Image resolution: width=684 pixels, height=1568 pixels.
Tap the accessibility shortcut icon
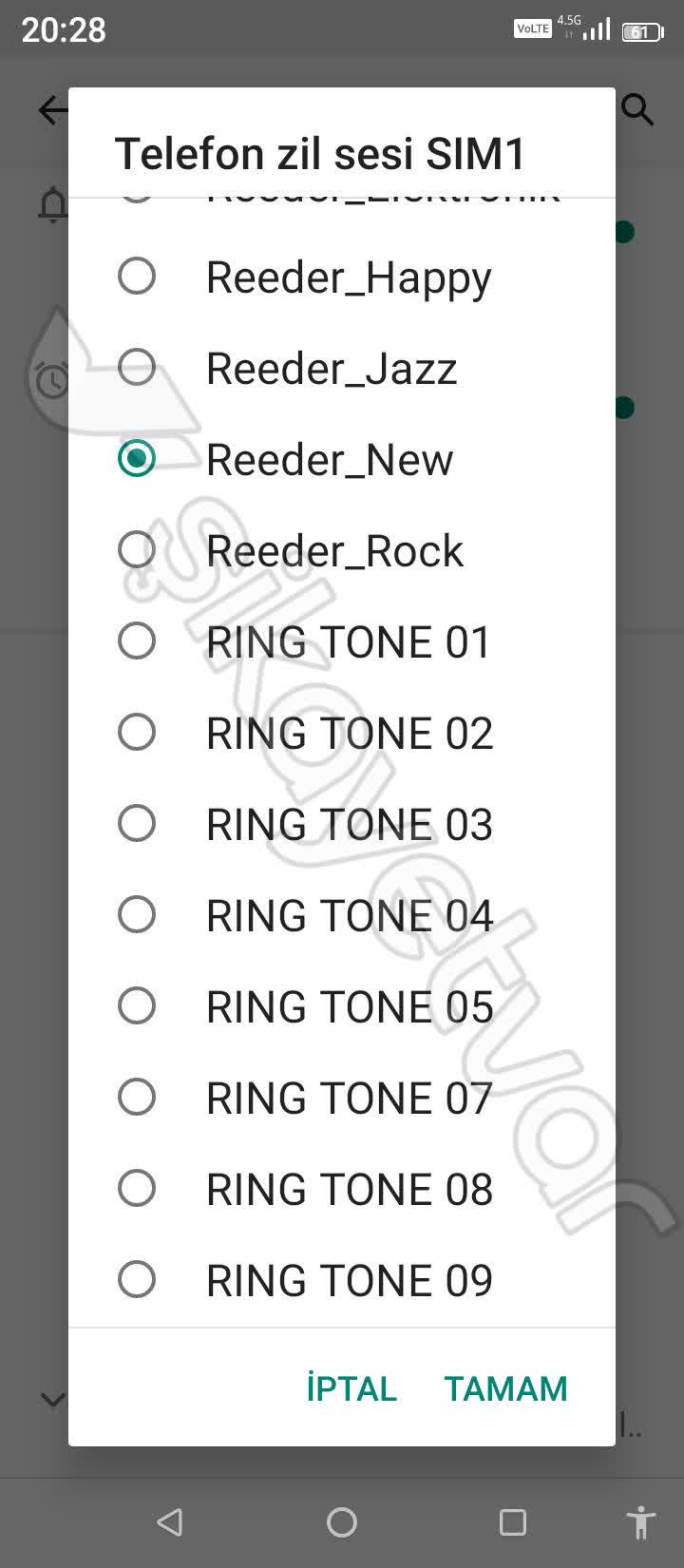(x=641, y=1522)
